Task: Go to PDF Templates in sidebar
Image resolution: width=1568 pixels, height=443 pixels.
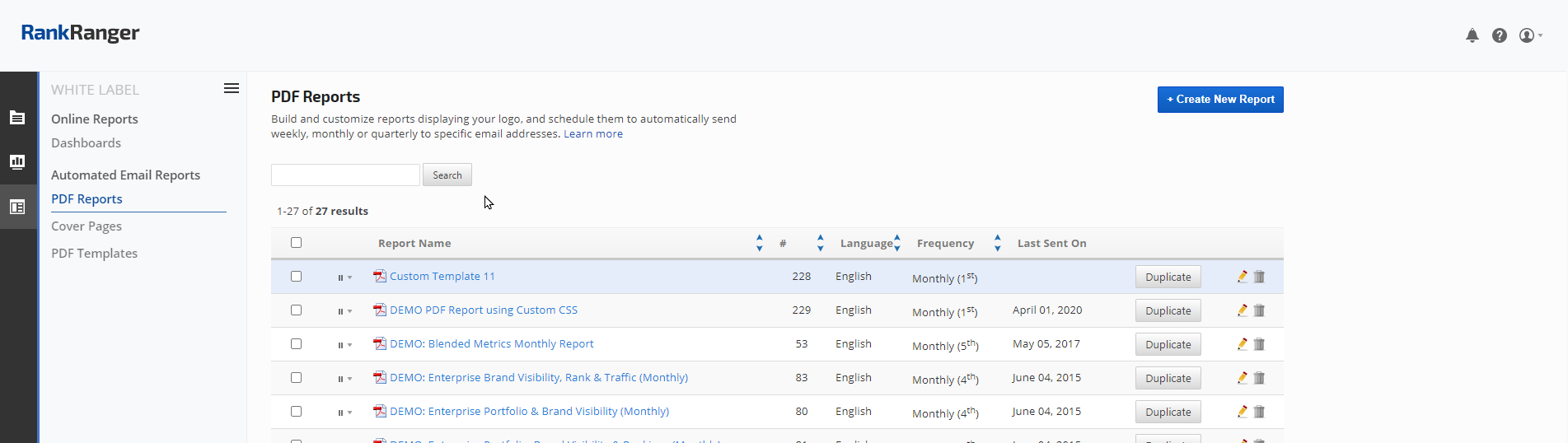Action: click(x=94, y=253)
